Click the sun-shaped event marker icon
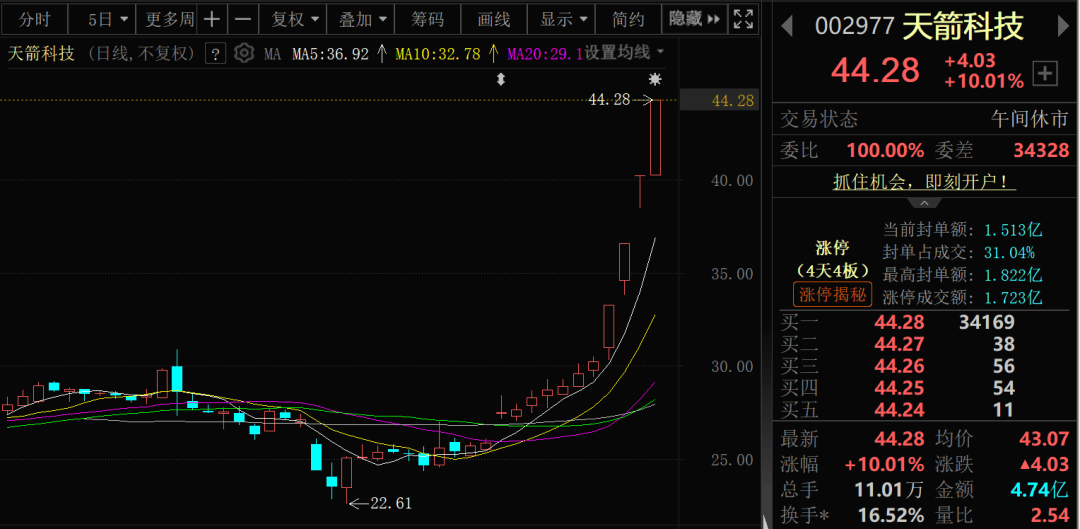1080x529 pixels. click(654, 79)
